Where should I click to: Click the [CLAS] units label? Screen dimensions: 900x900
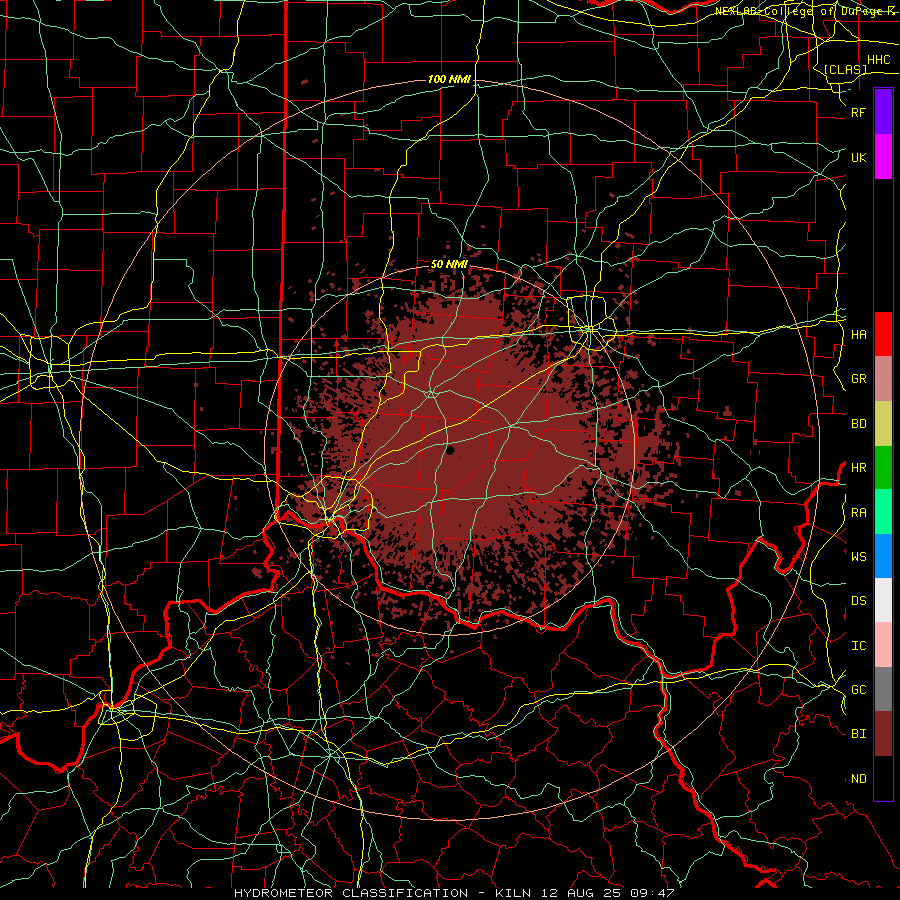pos(845,69)
